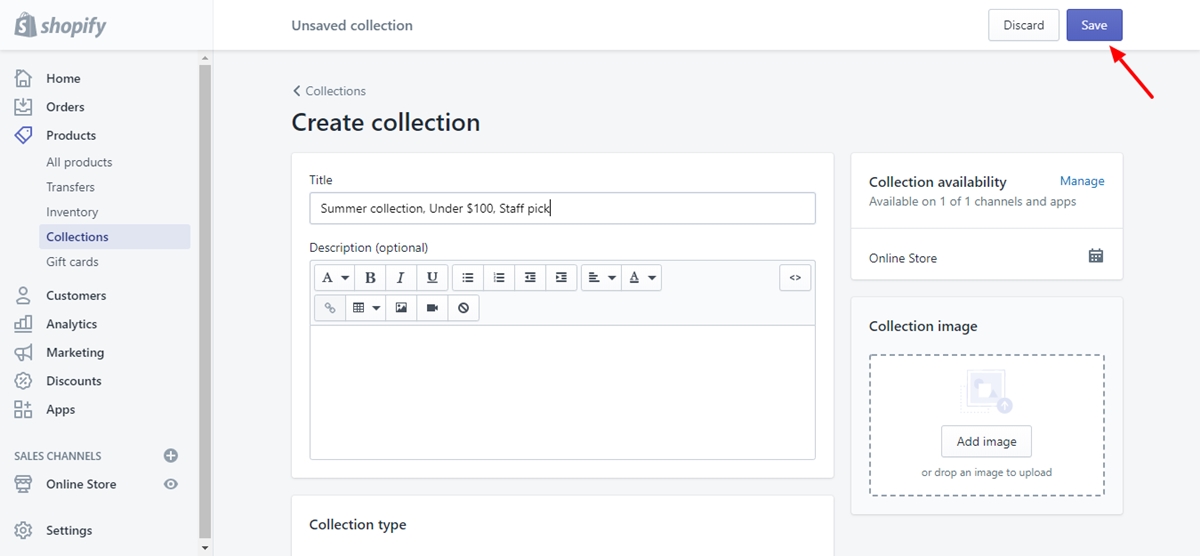Click into the Title input field
This screenshot has width=1200, height=556.
point(562,208)
